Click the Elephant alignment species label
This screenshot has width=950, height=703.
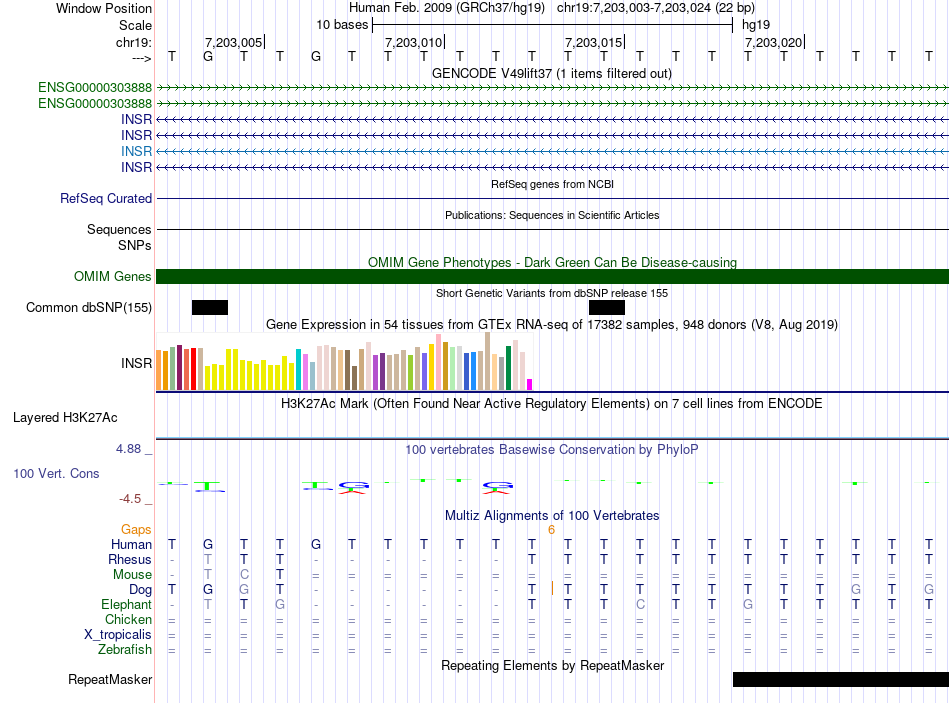pyautogui.click(x=126, y=605)
